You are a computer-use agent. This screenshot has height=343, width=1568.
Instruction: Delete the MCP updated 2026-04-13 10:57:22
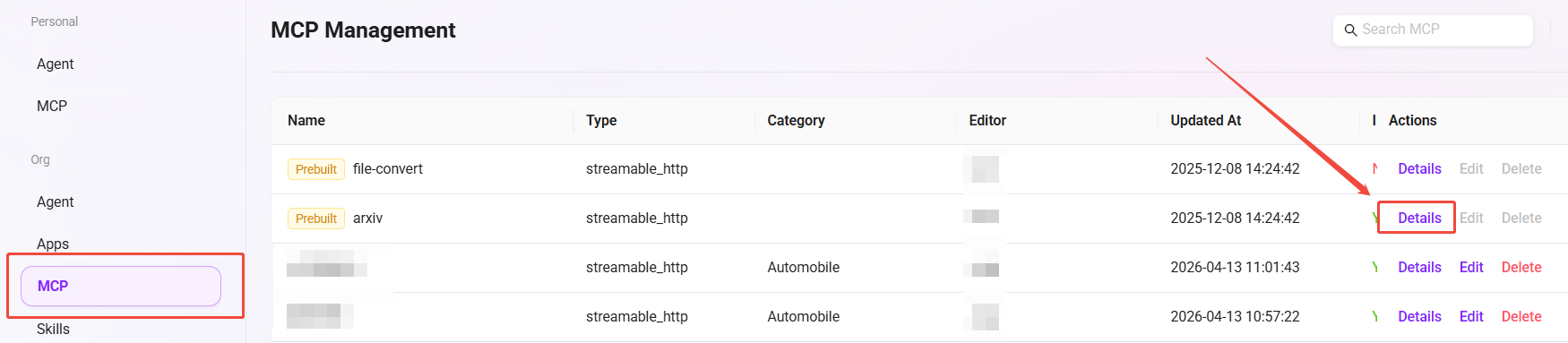coord(1521,316)
